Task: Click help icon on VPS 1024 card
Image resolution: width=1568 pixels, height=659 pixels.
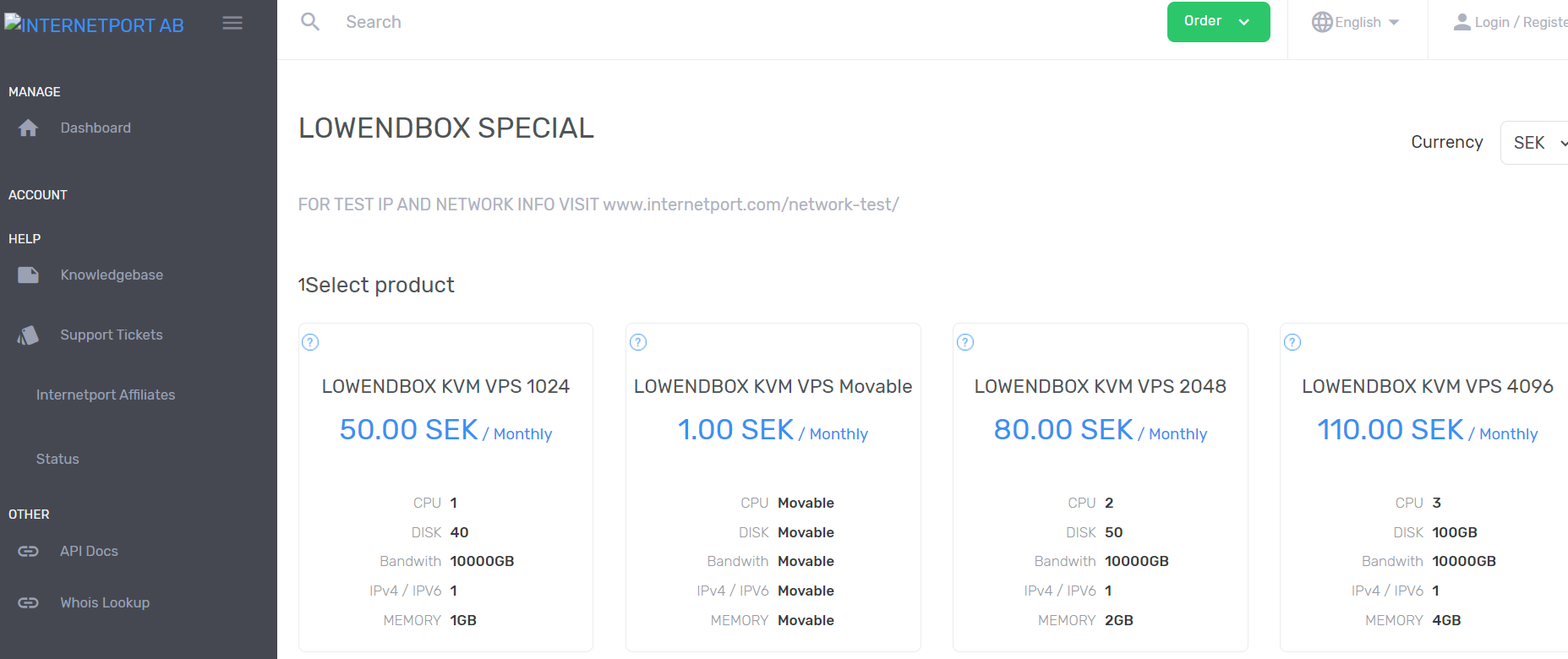Action: (310, 342)
